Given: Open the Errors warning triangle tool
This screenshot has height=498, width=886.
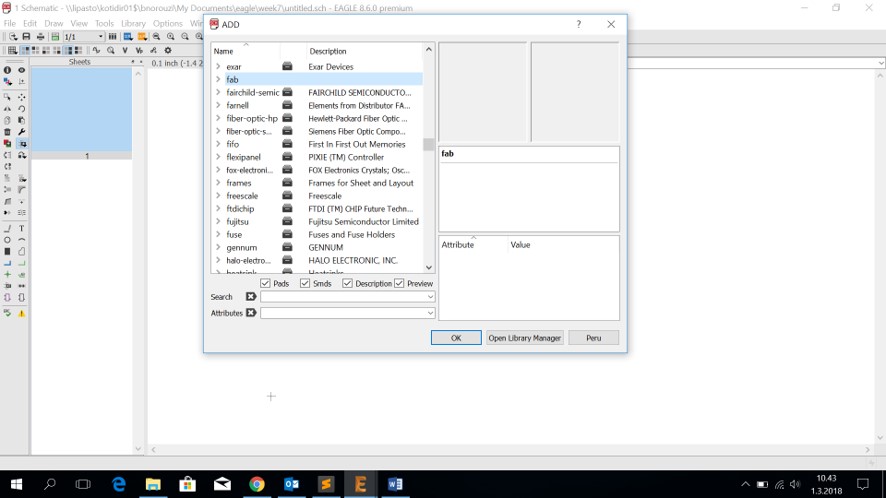Looking at the screenshot, I should [21, 313].
